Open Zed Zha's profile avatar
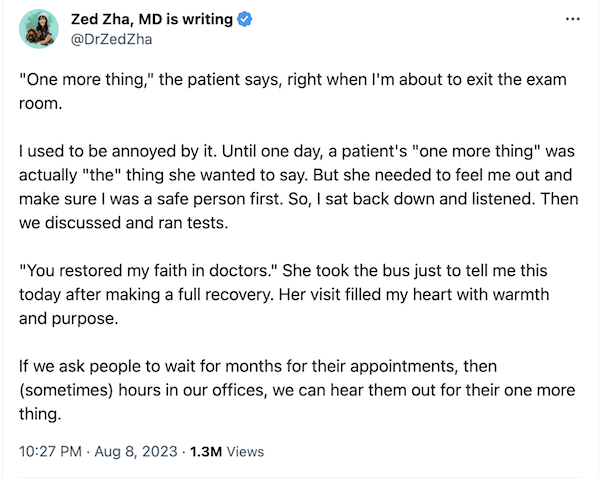 coord(41,29)
